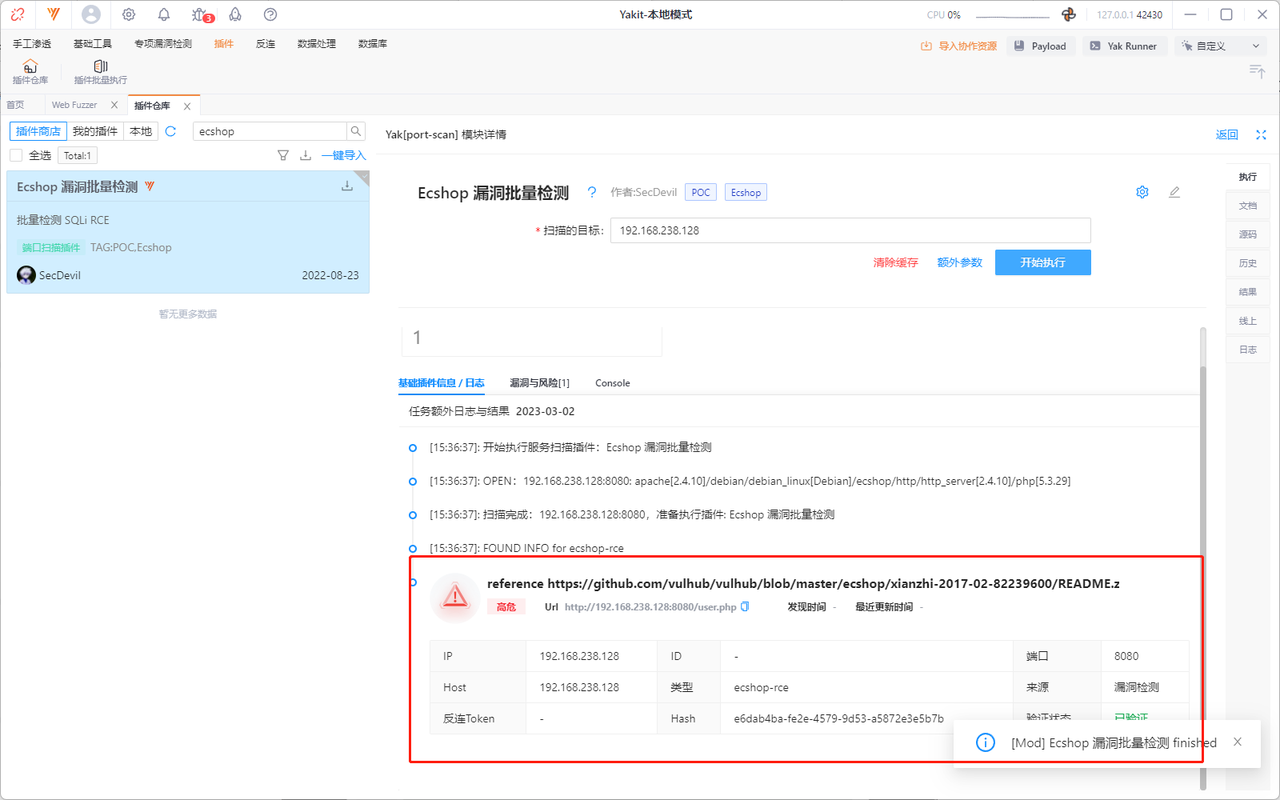Click the orange Yakit logo icon
The image size is (1280, 800).
point(53,15)
